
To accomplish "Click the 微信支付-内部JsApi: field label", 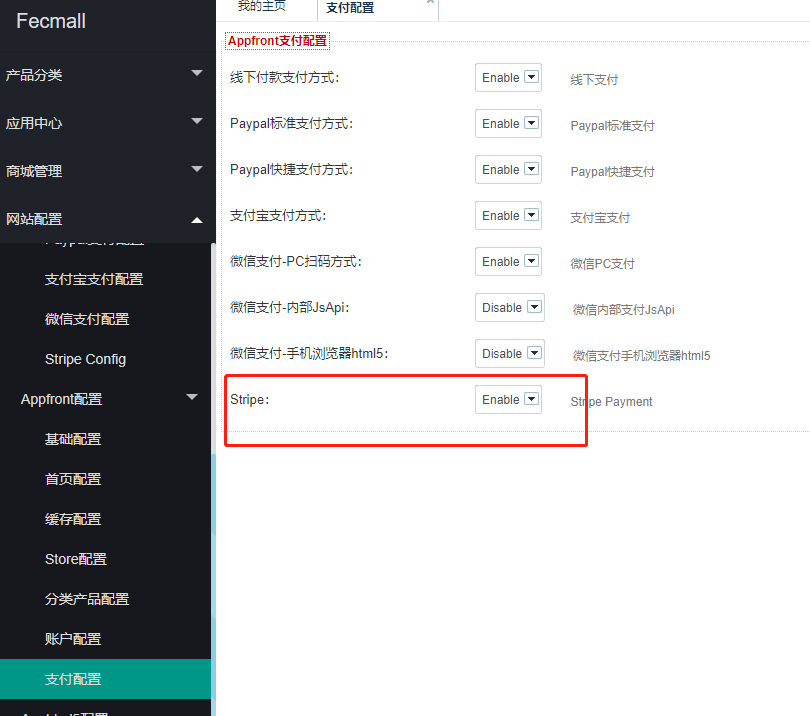I will pos(290,307).
